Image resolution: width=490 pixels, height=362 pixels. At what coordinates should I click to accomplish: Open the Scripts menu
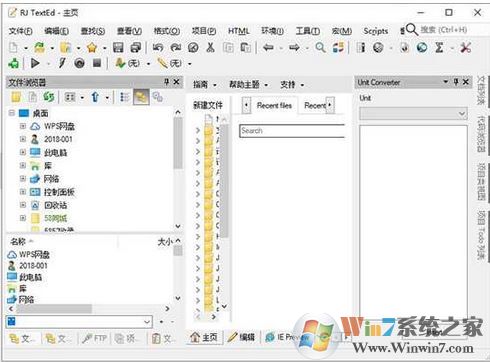click(x=376, y=31)
